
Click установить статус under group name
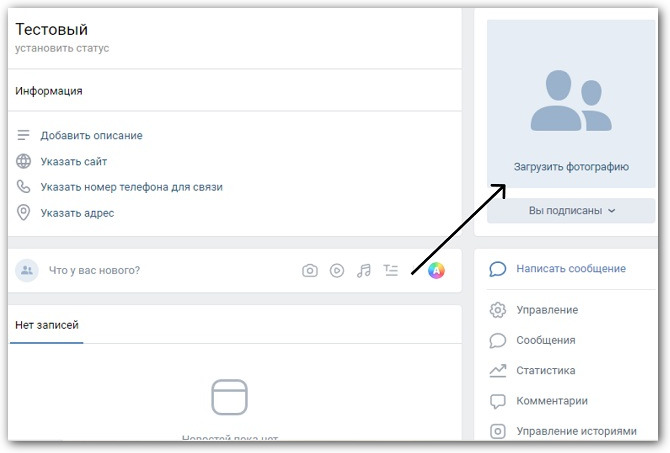click(x=62, y=48)
